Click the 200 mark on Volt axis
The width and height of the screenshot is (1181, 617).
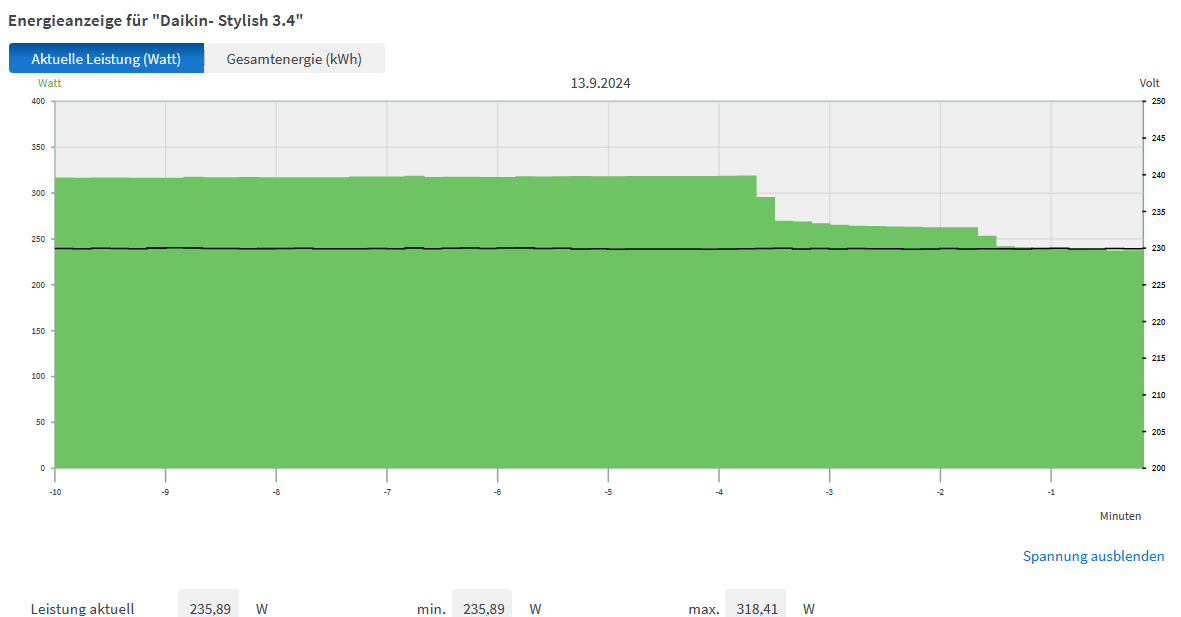pos(1157,468)
